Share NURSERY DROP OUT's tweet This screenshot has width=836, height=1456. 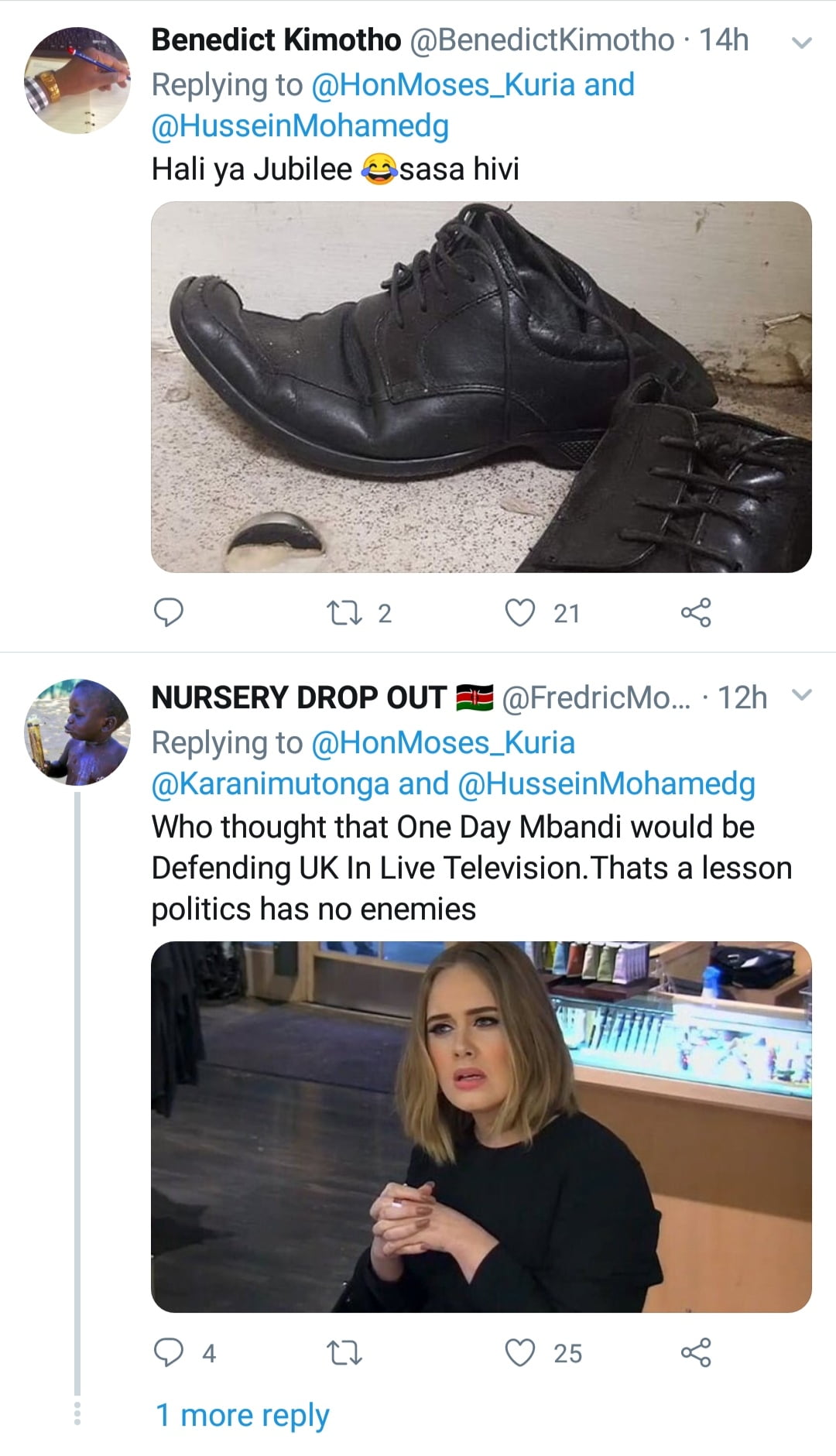[x=695, y=1352]
